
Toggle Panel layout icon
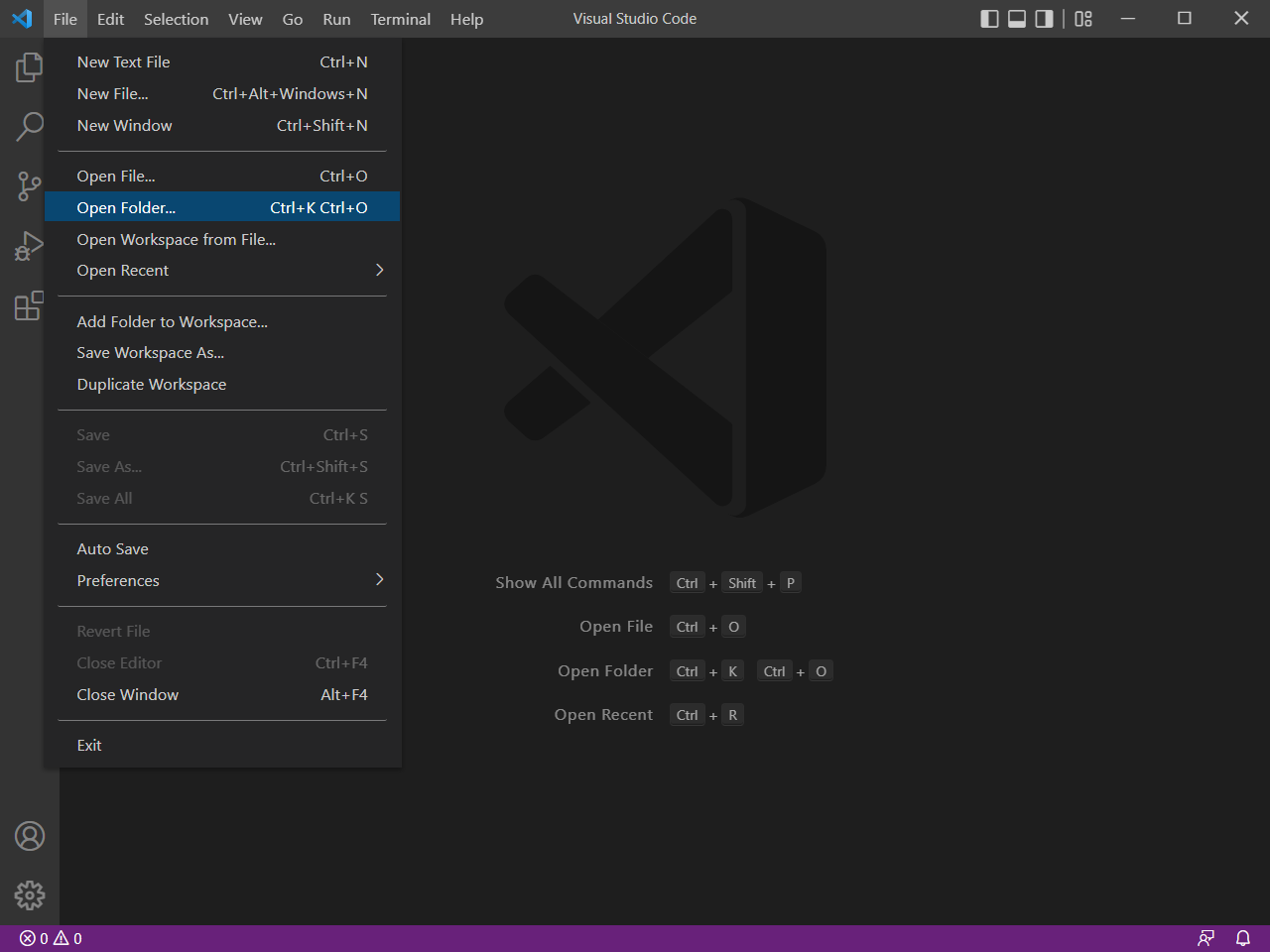coord(1017,19)
